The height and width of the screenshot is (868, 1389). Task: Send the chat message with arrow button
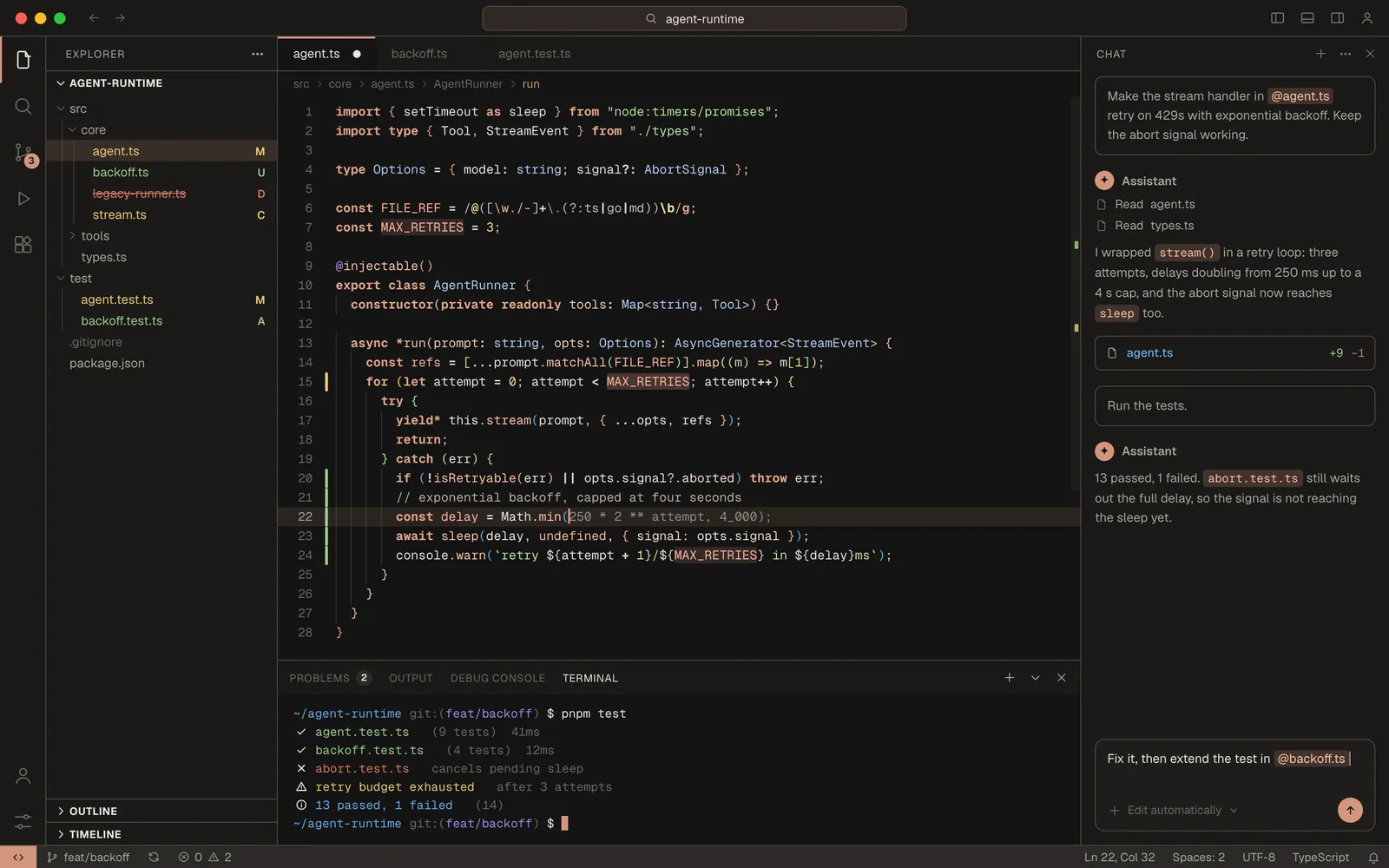(1350, 810)
